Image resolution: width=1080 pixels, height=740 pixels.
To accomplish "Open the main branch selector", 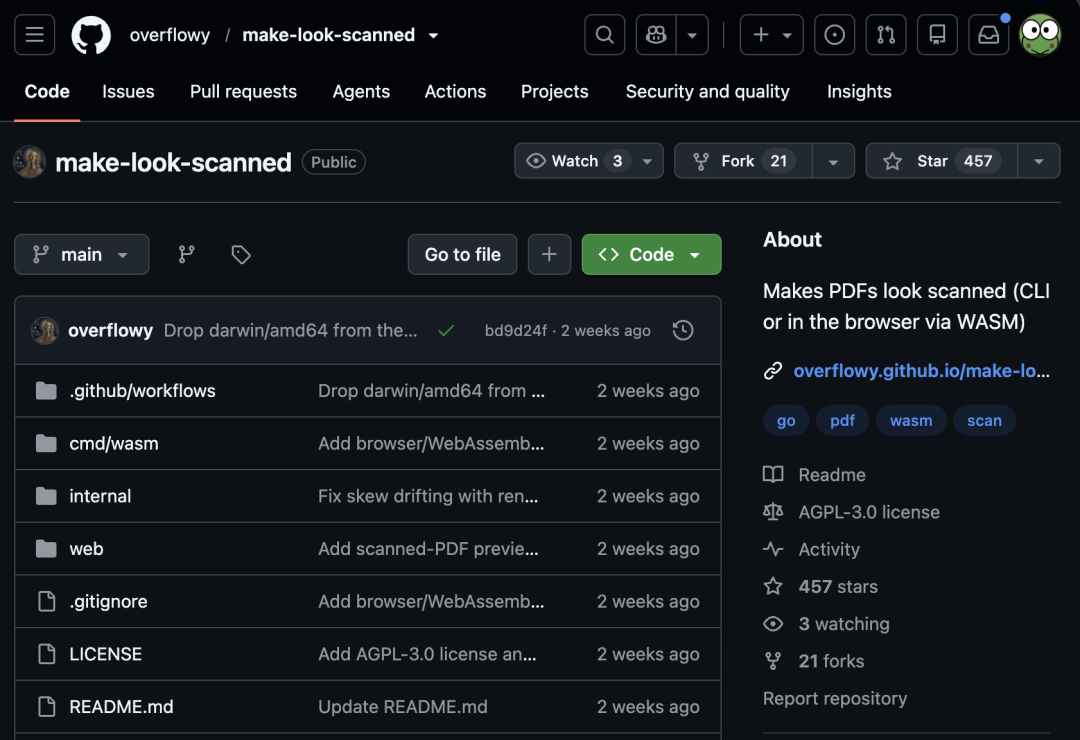I will click(81, 254).
